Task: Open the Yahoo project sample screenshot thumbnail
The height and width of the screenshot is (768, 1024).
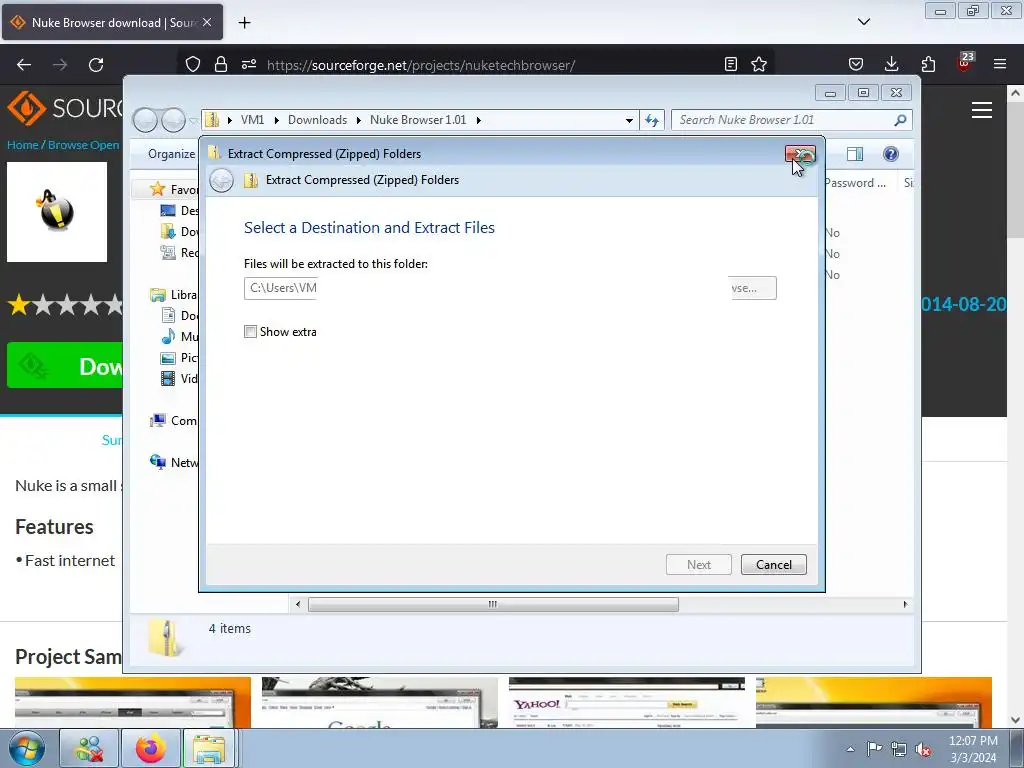Action: coord(627,703)
